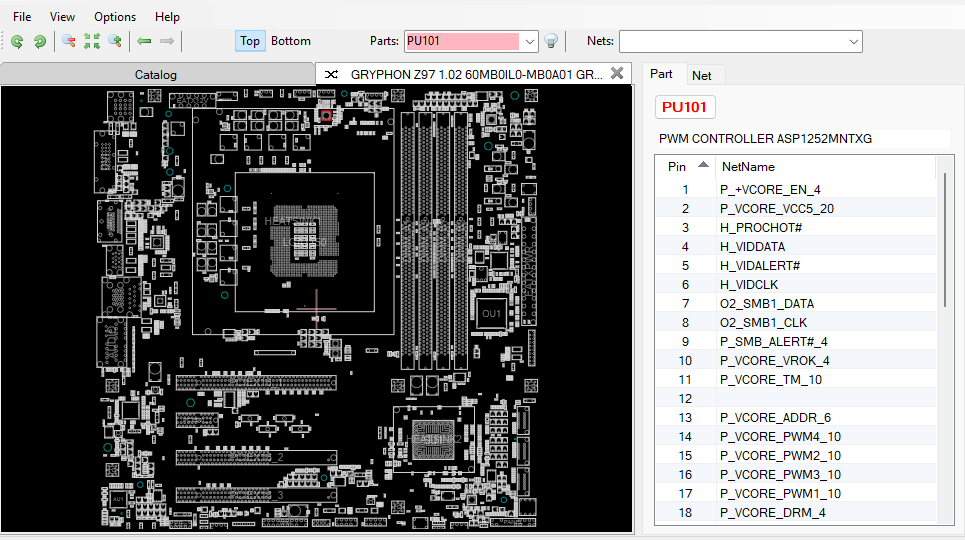Open the Options menu
Viewport: 965px width, 540px height.
click(115, 17)
